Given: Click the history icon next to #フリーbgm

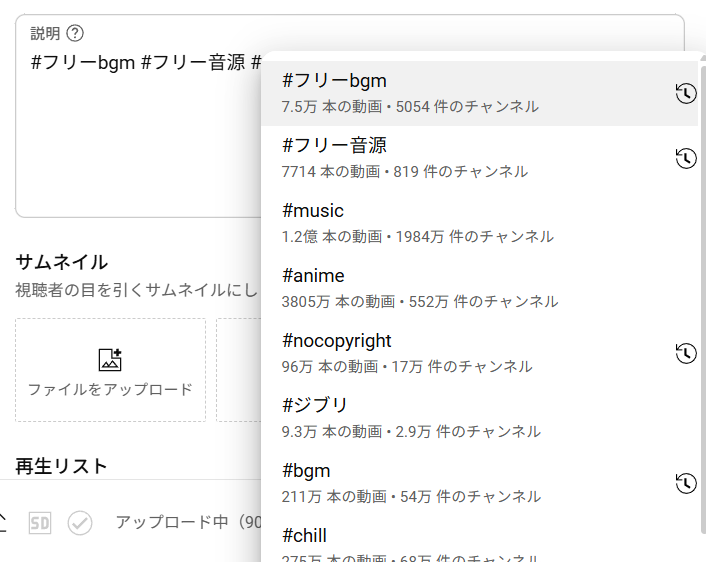Looking at the screenshot, I should point(685,93).
